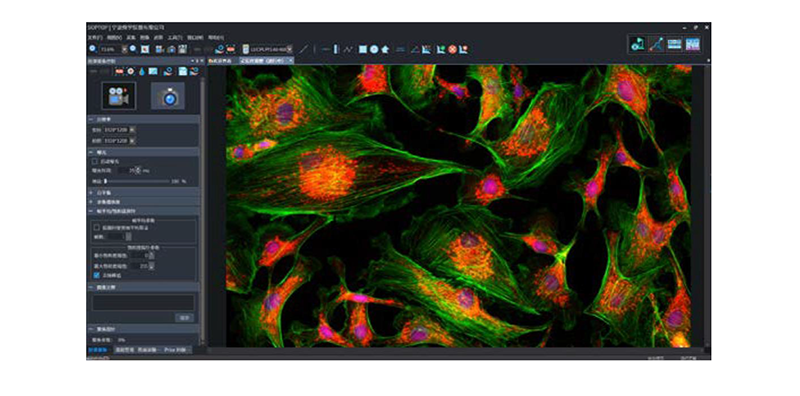Open the zoom percentage dropdown
This screenshot has width=800, height=396.
pos(124,49)
